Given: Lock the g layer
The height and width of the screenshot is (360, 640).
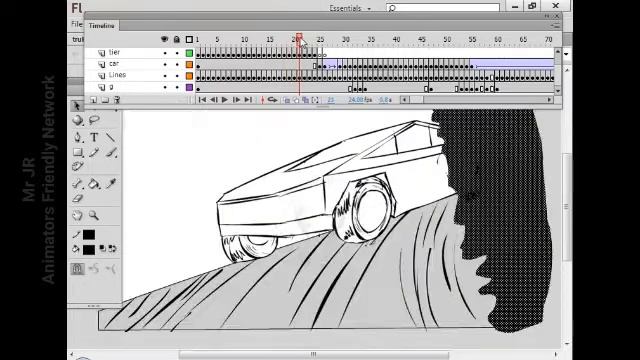Looking at the screenshot, I should point(177,87).
